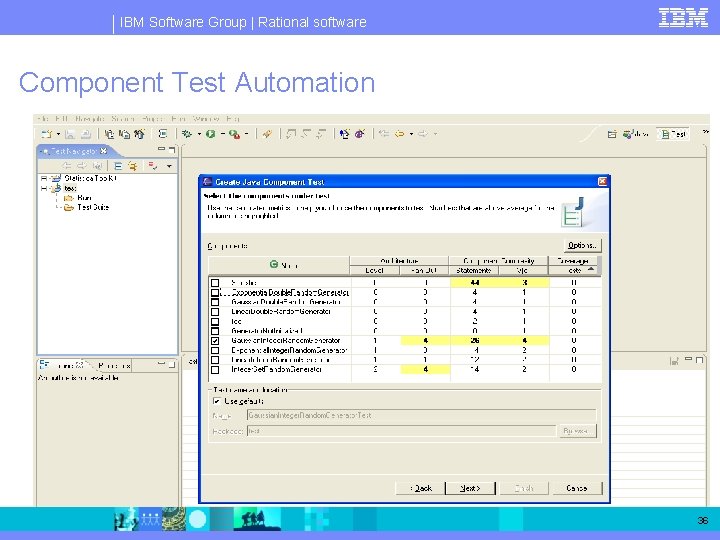Check the first component row checkbox
Screen dimensions: 720x540
(x=215, y=283)
